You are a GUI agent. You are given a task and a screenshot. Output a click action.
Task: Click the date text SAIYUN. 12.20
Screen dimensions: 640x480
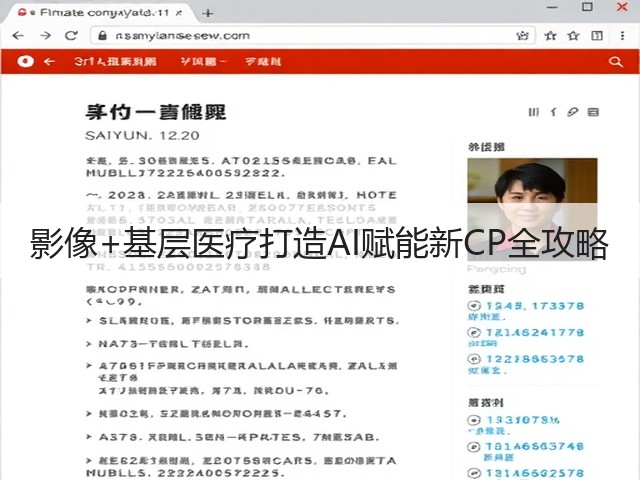point(142,136)
